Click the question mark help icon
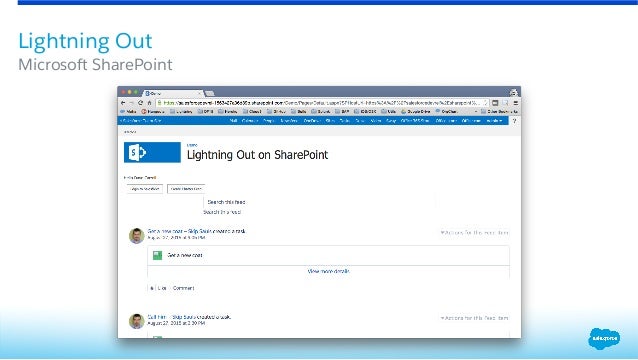Image resolution: width=638 pixels, height=360 pixels. 514,121
